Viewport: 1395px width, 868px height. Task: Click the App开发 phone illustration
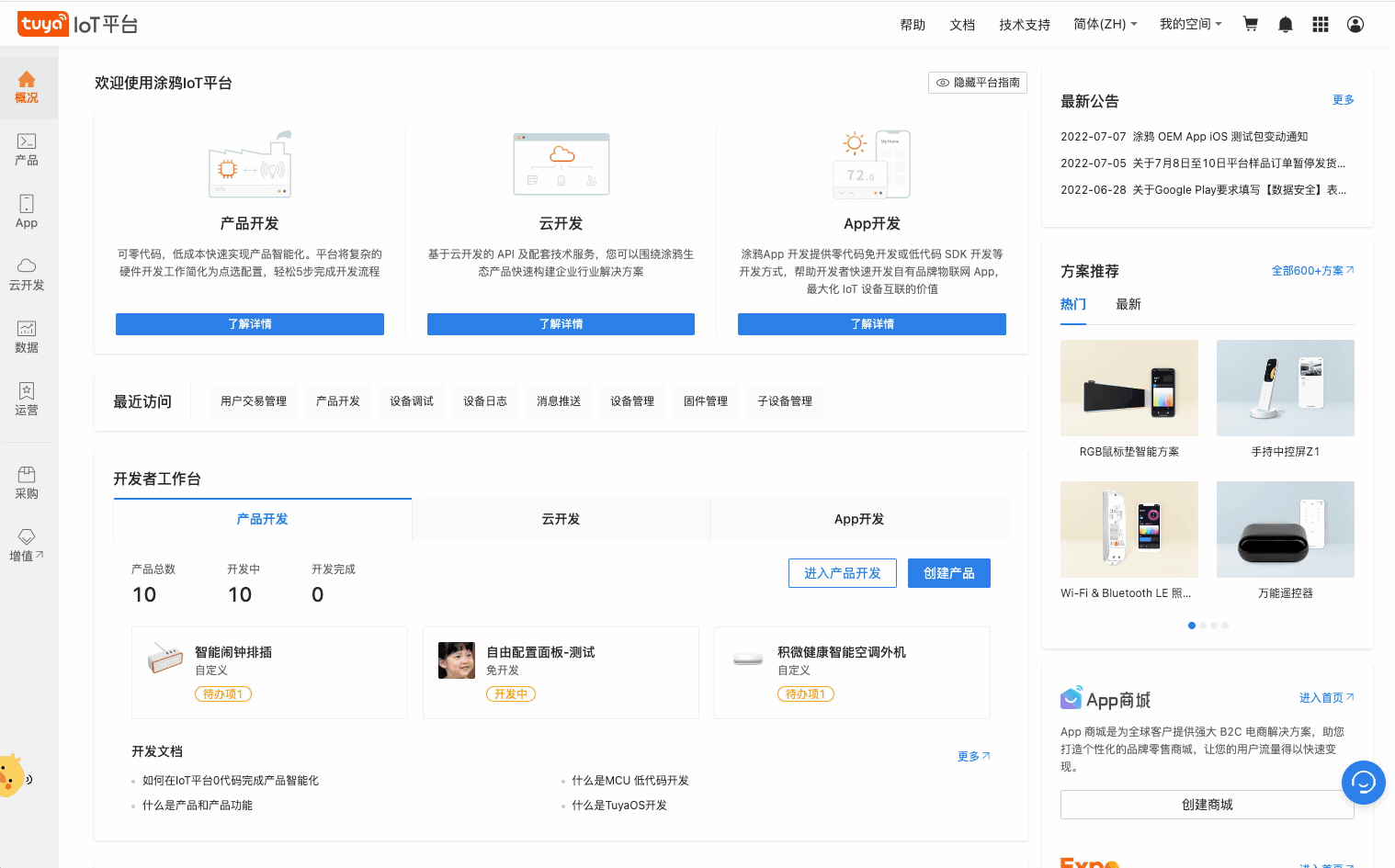[873, 163]
